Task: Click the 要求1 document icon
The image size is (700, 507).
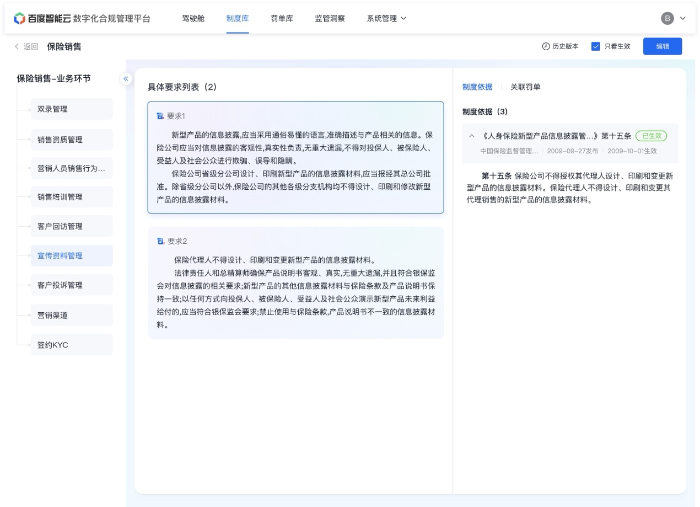Action: point(160,116)
